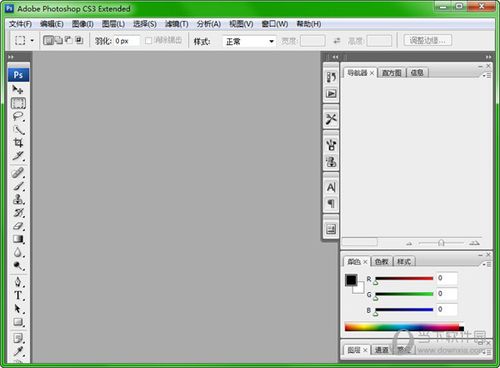Switch to the 色板 swatches tab

382,262
